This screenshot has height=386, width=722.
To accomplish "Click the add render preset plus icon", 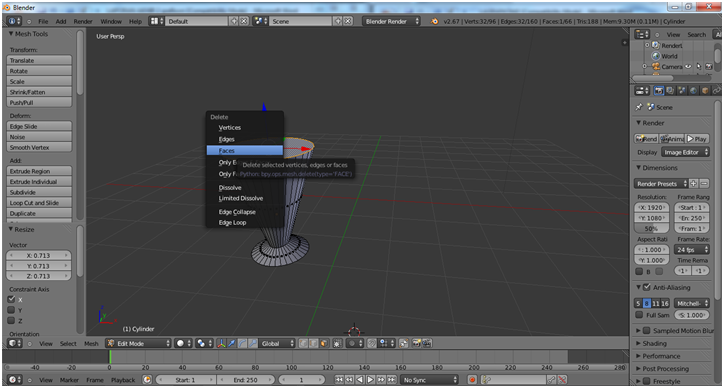I will (693, 183).
